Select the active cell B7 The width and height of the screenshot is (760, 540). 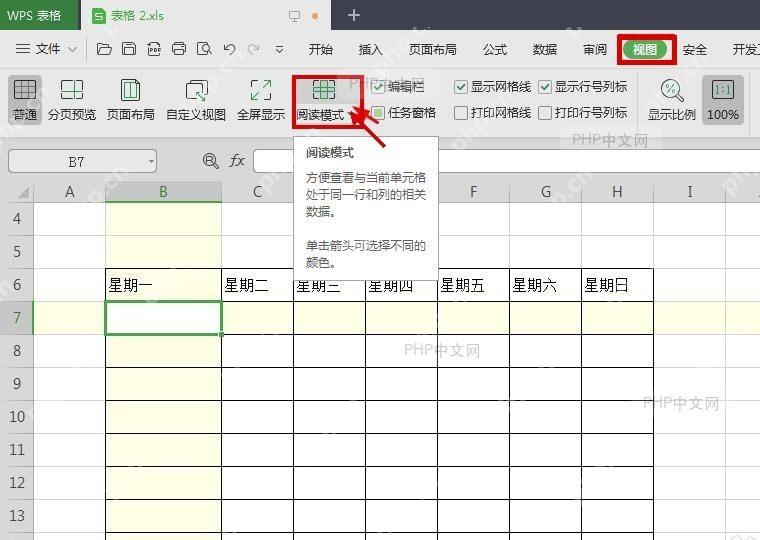[163, 318]
